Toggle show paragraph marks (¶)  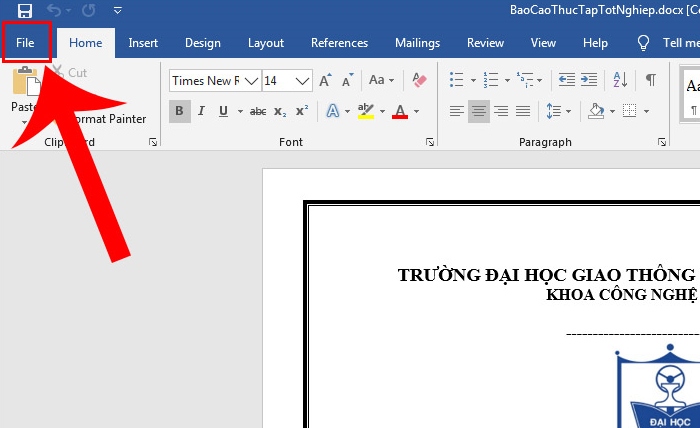pos(650,80)
